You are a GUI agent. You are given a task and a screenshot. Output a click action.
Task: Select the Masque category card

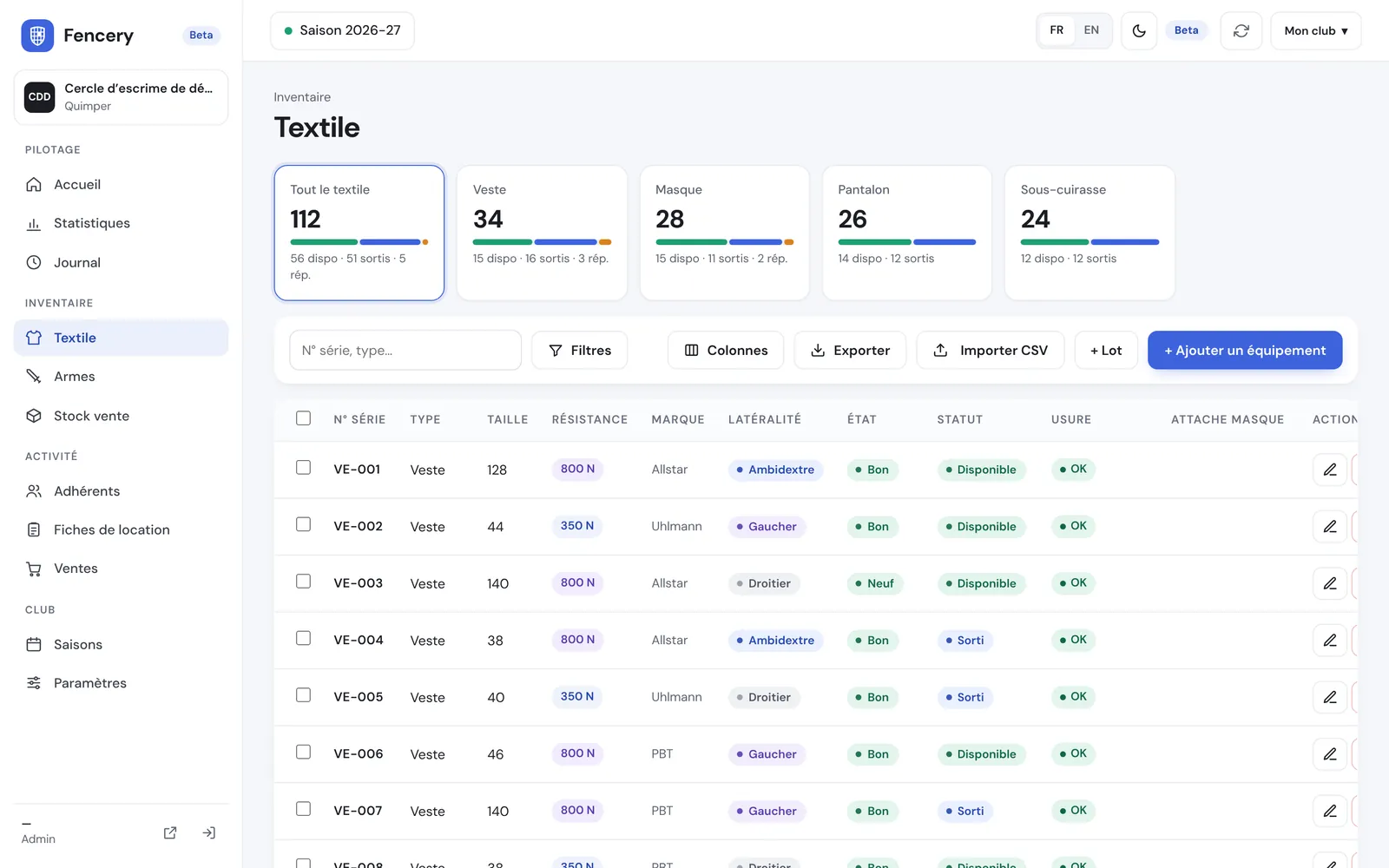tap(724, 233)
